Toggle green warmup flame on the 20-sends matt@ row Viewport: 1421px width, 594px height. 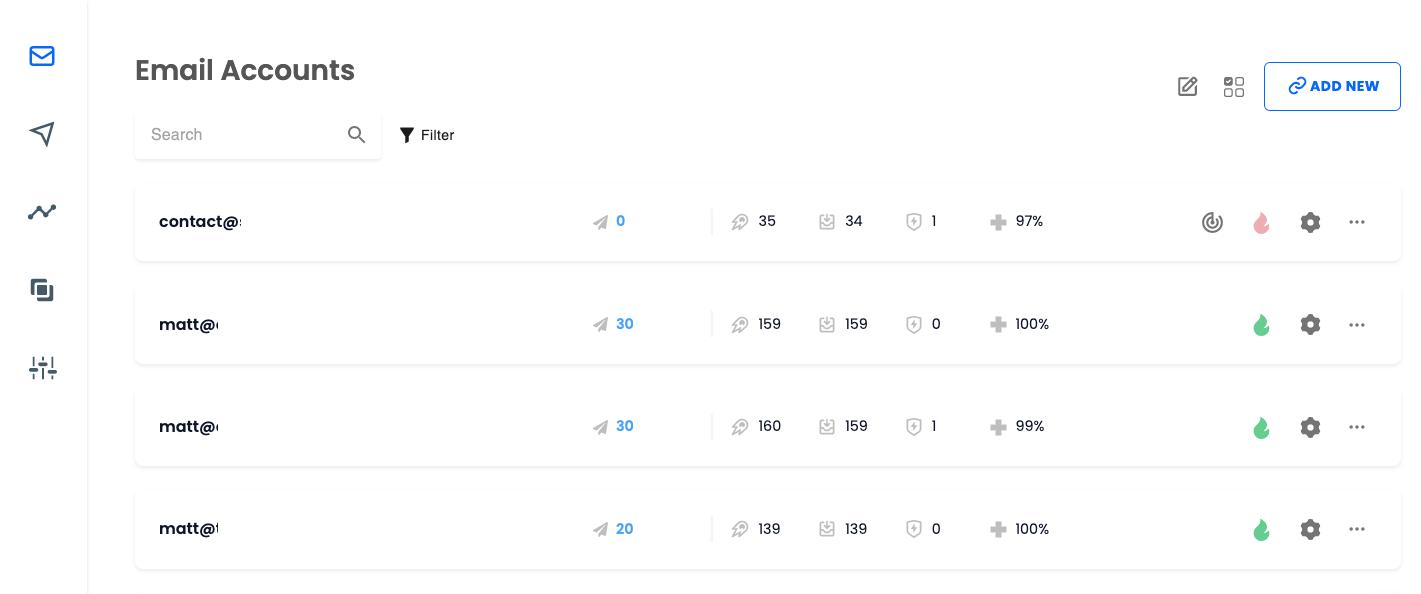click(1262, 530)
